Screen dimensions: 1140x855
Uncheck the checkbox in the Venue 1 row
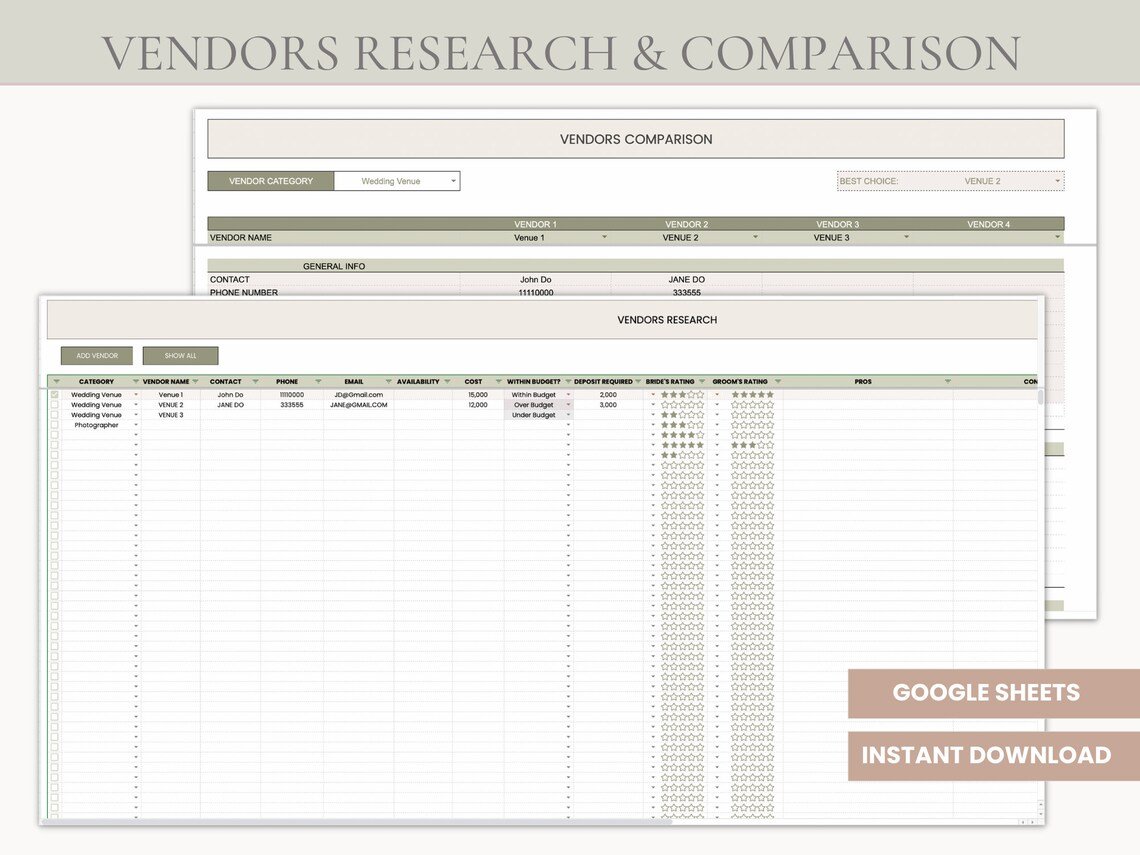[54, 395]
